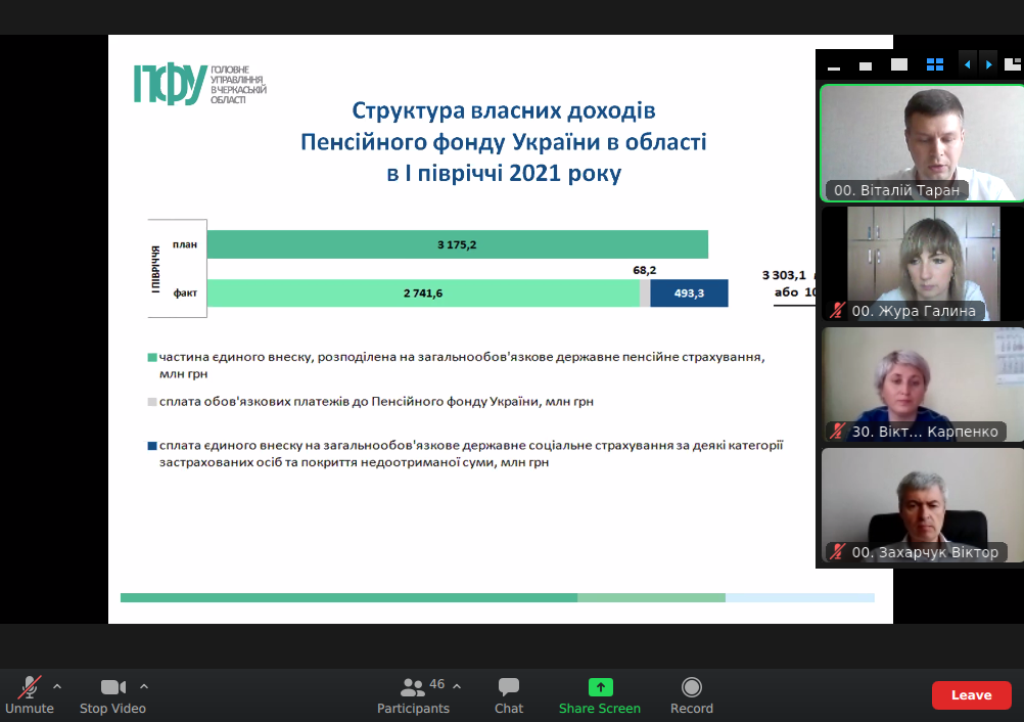This screenshot has height=722, width=1024.
Task: Leave the meeting with red Leave button
Action: click(971, 695)
